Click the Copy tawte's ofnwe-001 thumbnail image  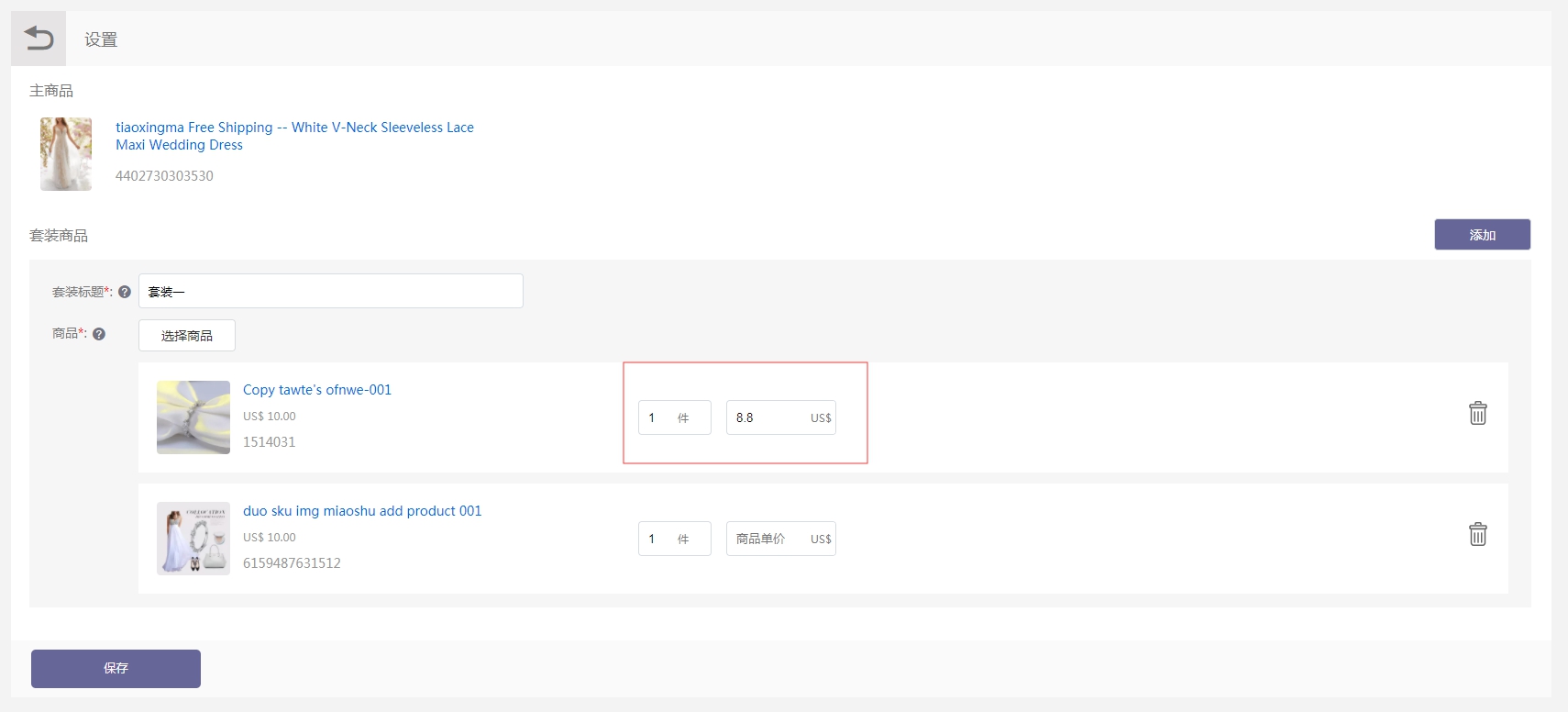click(193, 417)
